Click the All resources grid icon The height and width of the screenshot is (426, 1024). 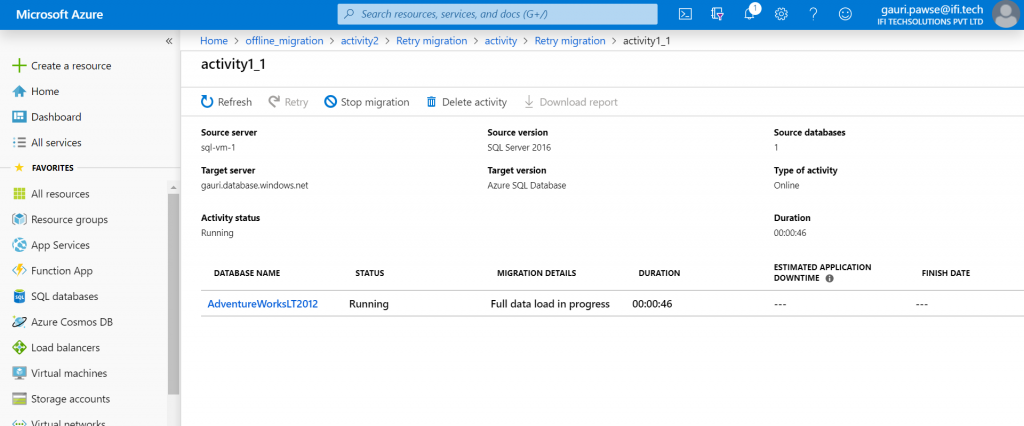click(x=19, y=194)
